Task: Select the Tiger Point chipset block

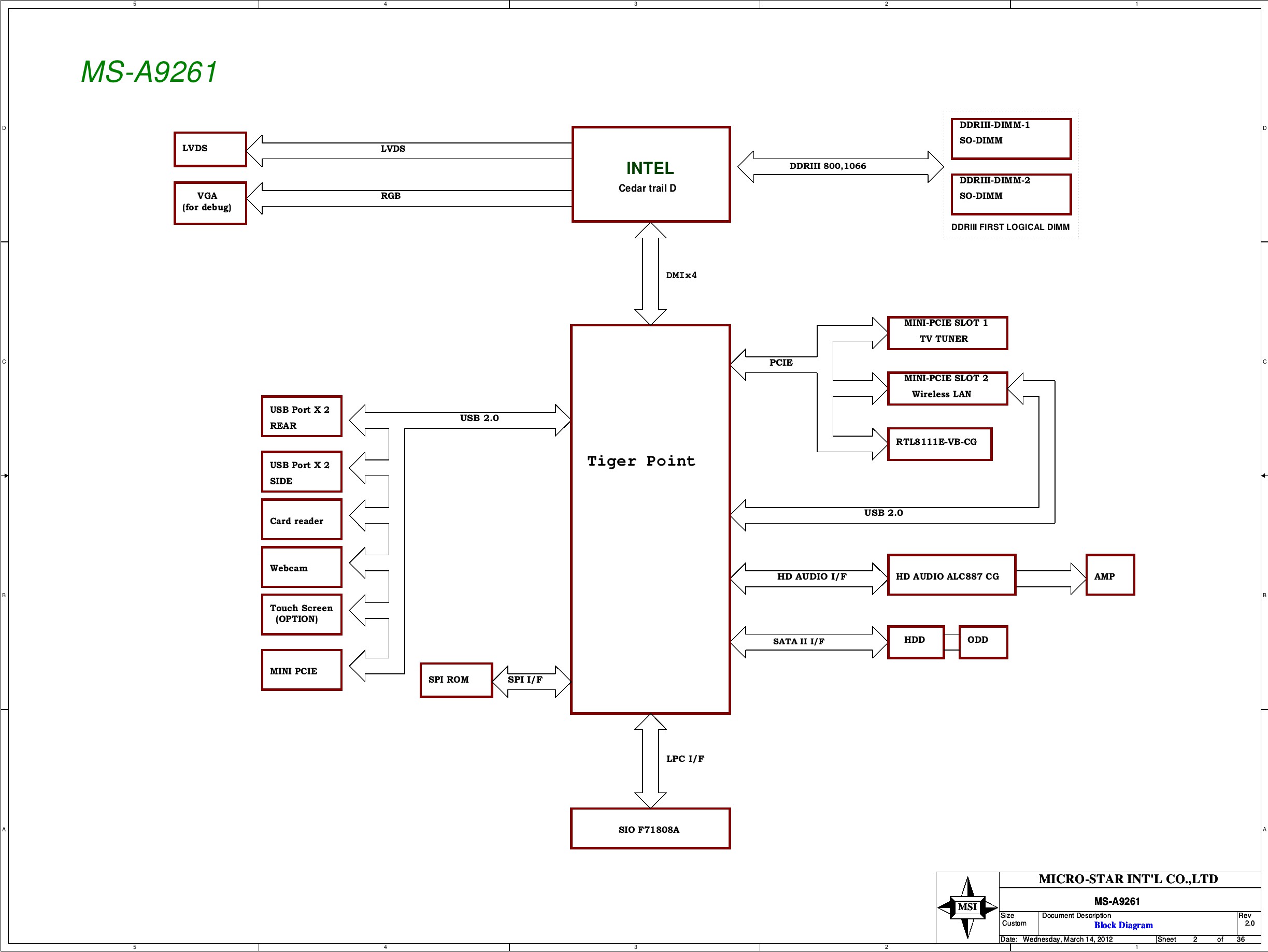Action: pyautogui.click(x=650, y=518)
